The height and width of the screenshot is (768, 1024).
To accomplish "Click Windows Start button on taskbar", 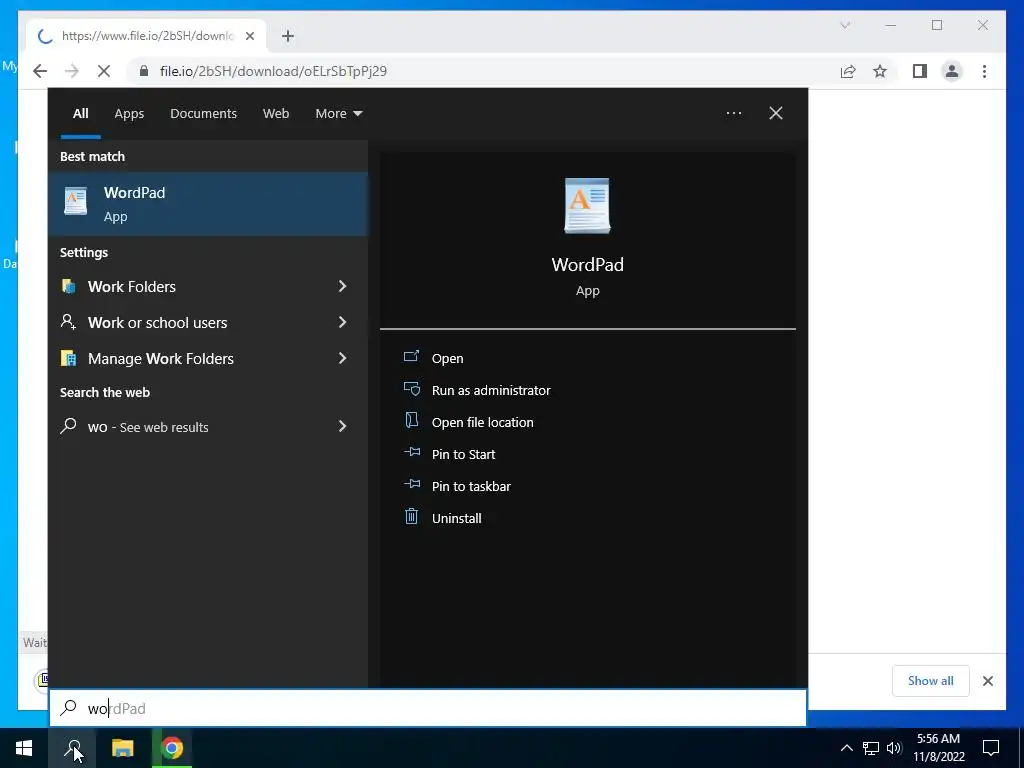I will point(24,748).
